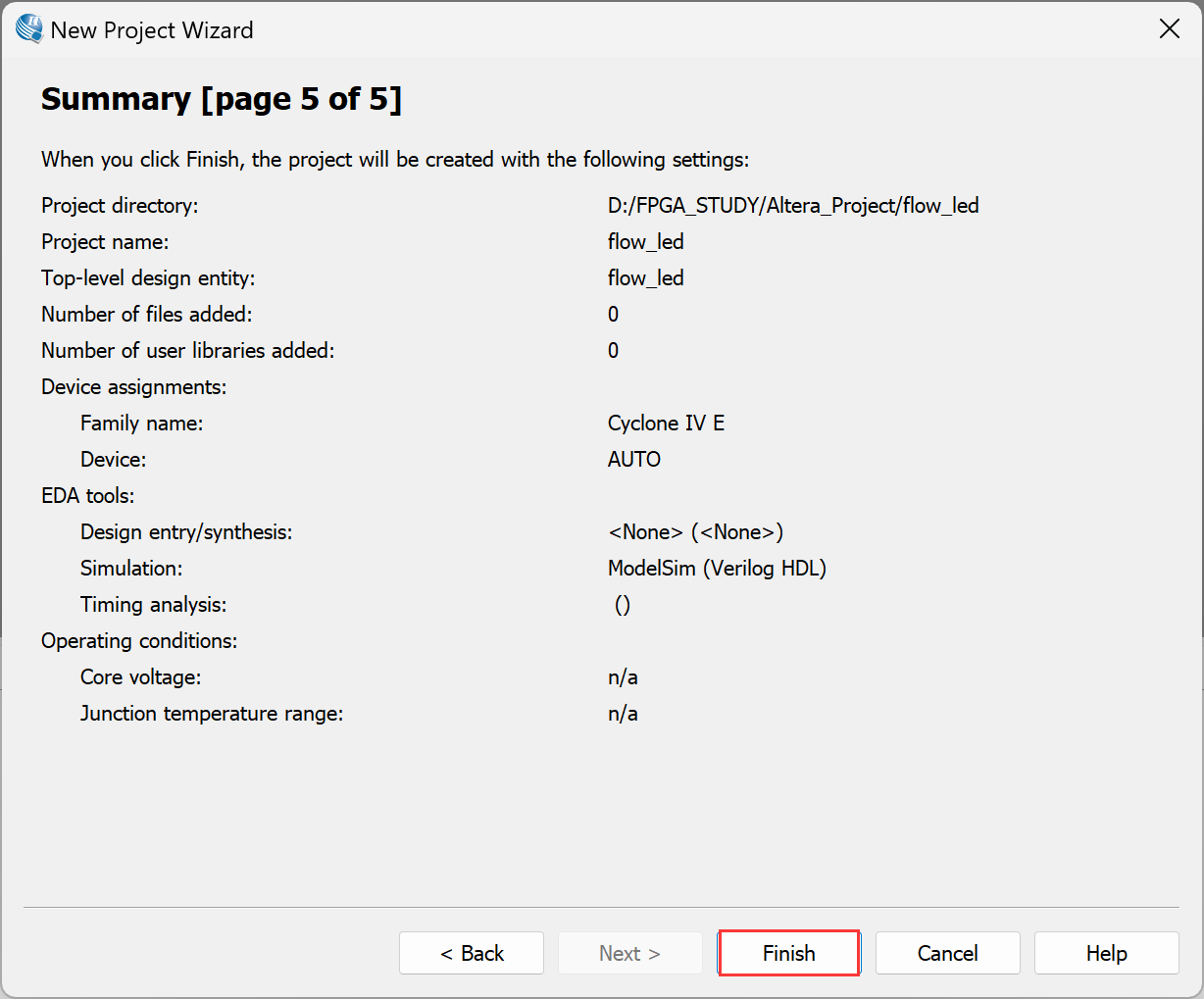Click the project directory path D:/FPGA_STUDY/Altera_Project/flow_led
This screenshot has width=1204, height=999.
[x=792, y=206]
